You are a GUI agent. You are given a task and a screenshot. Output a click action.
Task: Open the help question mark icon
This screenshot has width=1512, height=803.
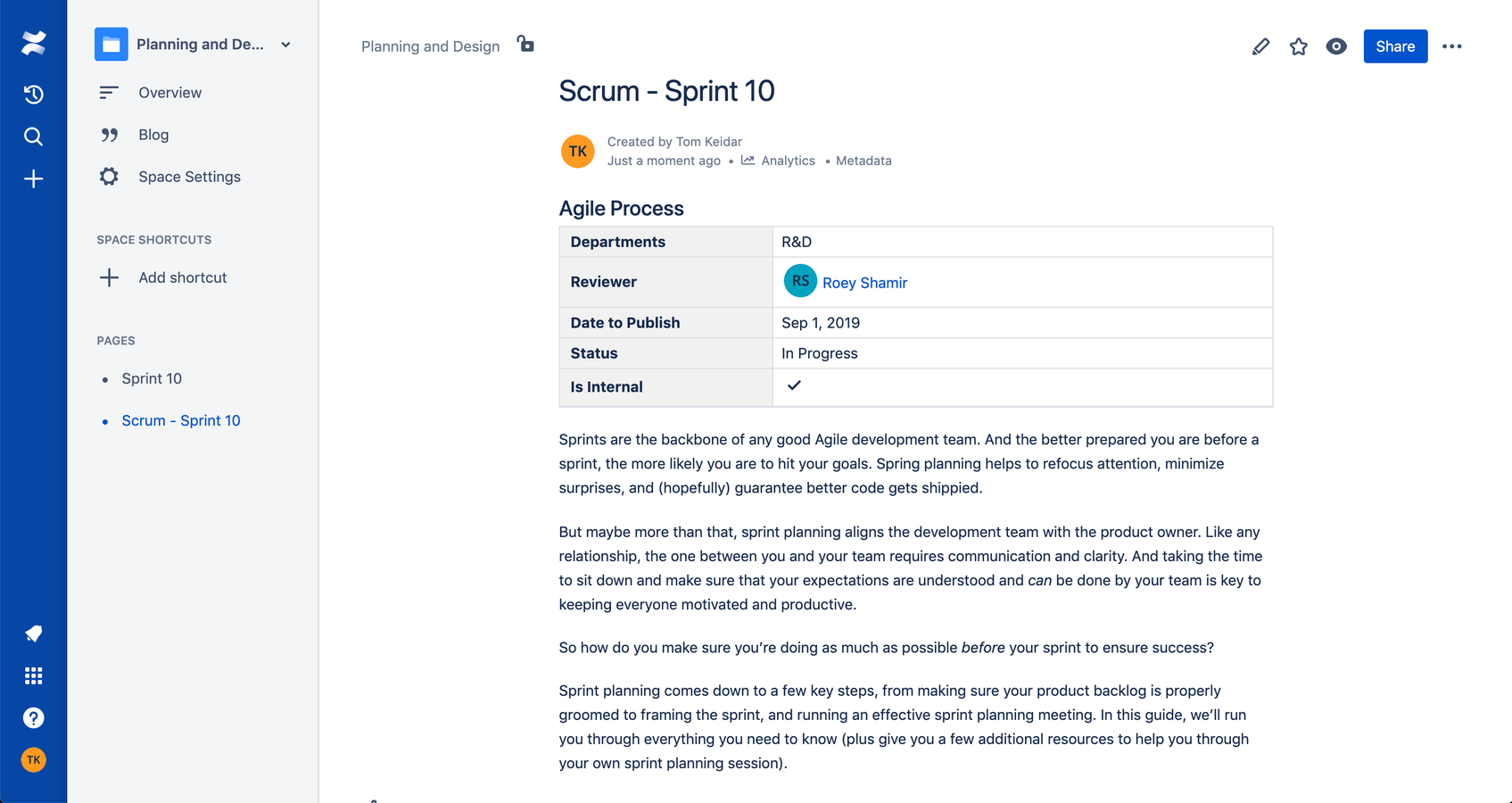click(x=33, y=717)
